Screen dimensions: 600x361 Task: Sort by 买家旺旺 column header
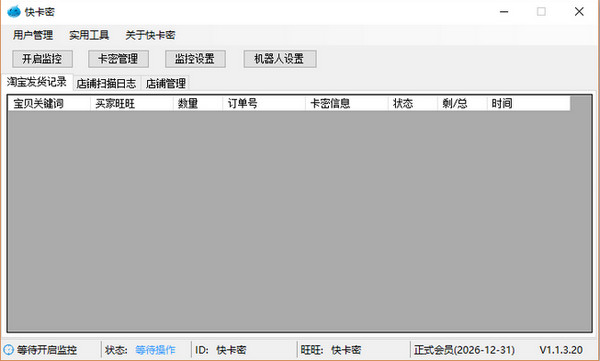[132, 103]
